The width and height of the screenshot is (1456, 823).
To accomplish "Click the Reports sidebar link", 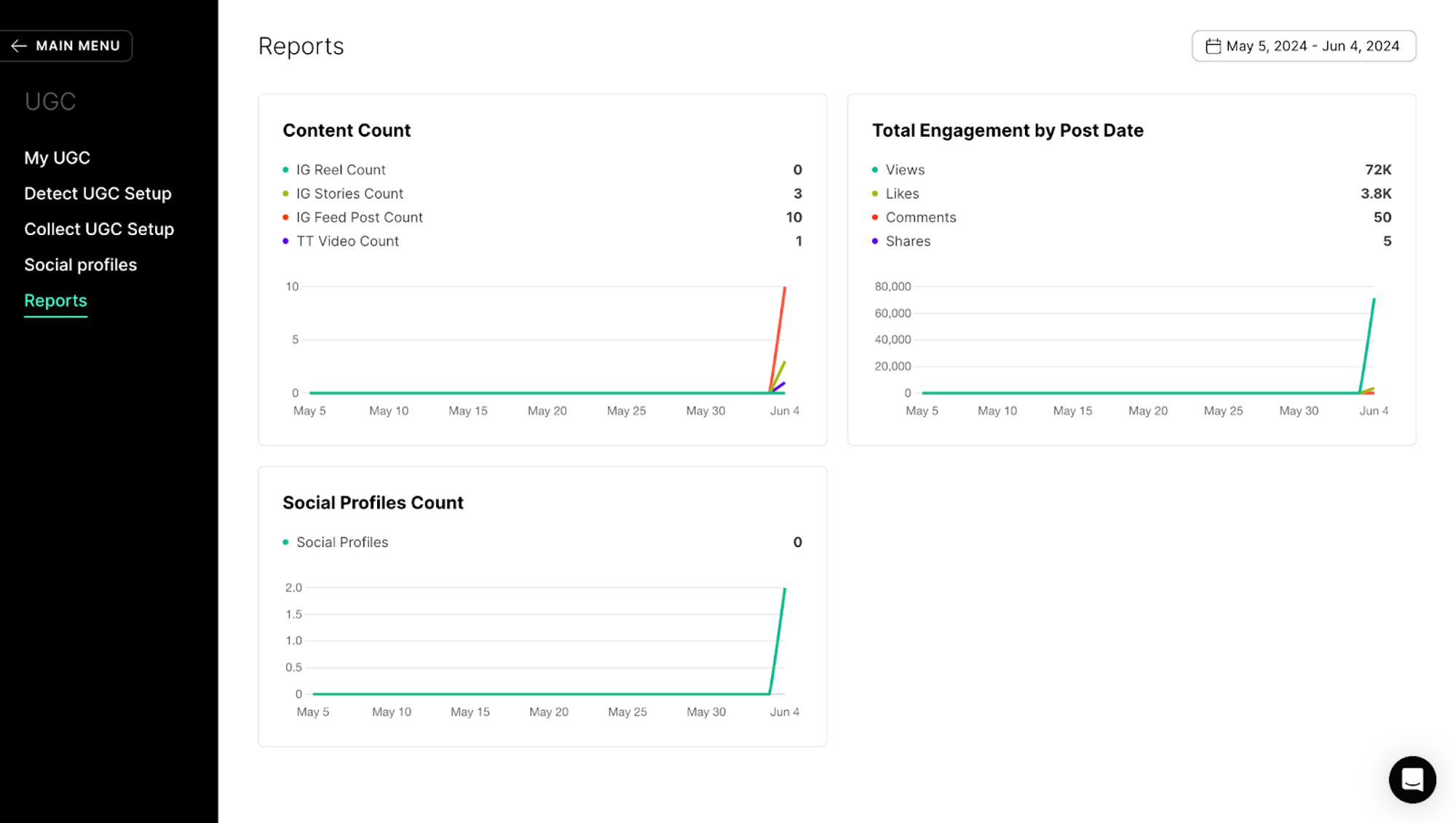I will tap(55, 301).
